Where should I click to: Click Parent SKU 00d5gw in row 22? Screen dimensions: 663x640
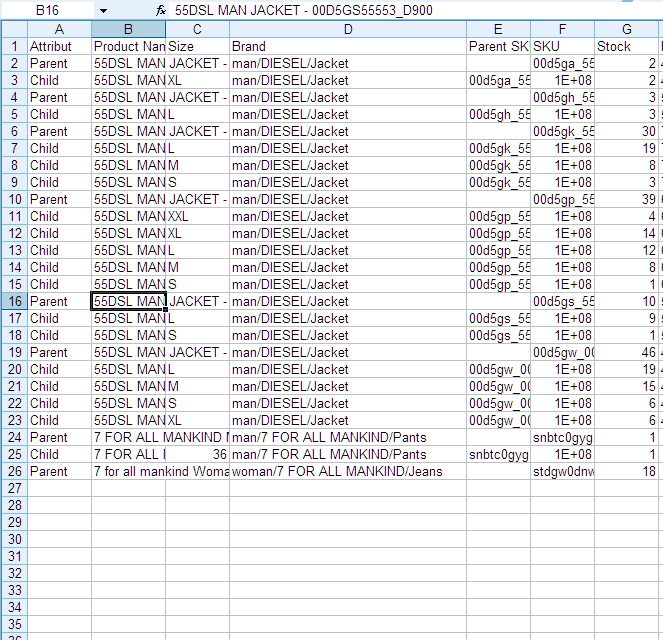pos(499,403)
